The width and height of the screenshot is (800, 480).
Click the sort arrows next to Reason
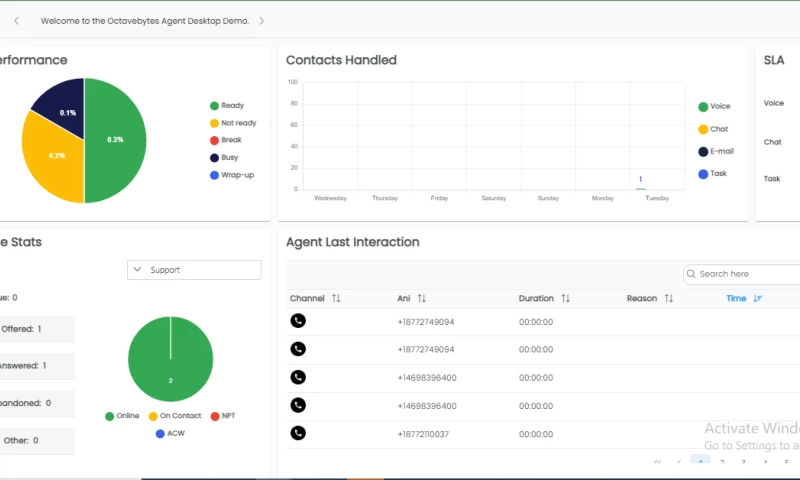[669, 298]
